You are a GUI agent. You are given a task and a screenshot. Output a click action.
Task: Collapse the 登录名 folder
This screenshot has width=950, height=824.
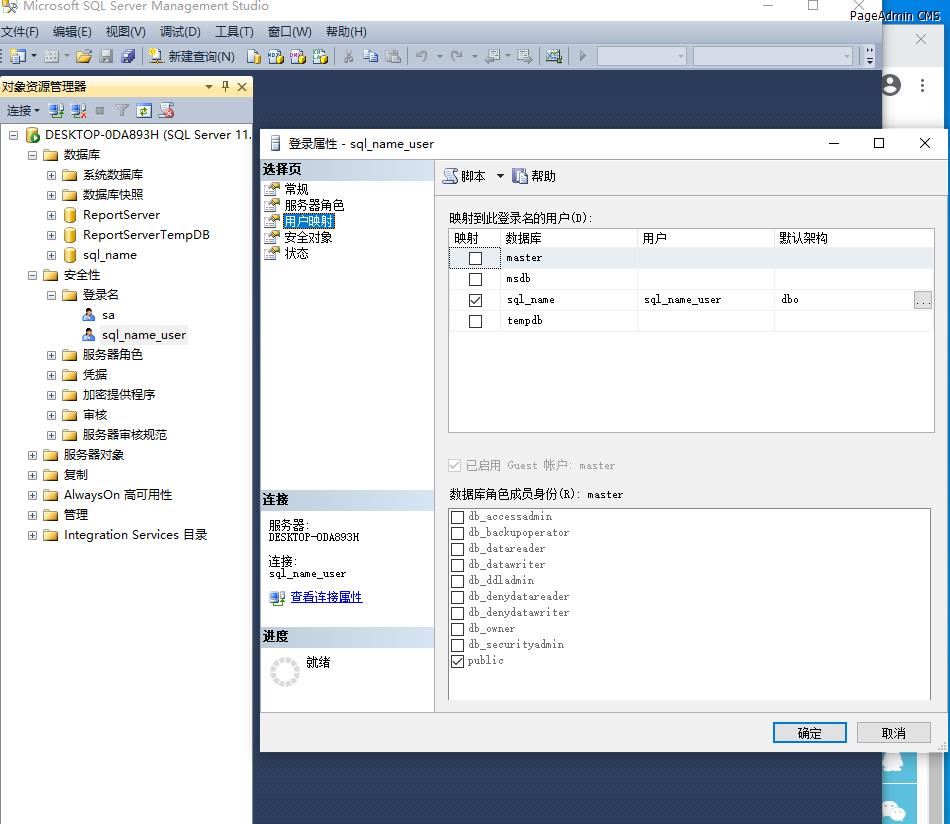pos(51,295)
